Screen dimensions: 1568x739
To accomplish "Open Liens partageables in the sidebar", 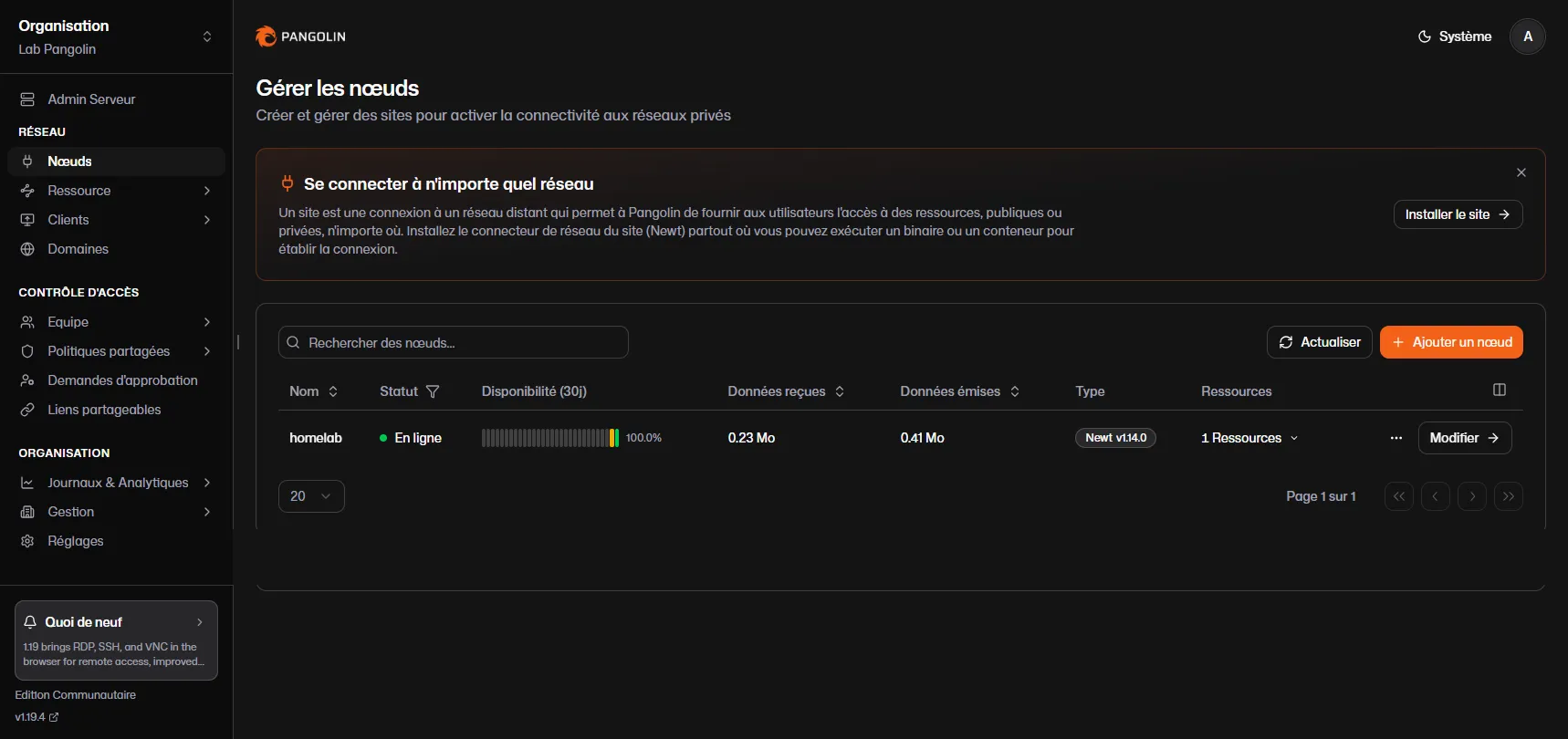I will pos(116,410).
